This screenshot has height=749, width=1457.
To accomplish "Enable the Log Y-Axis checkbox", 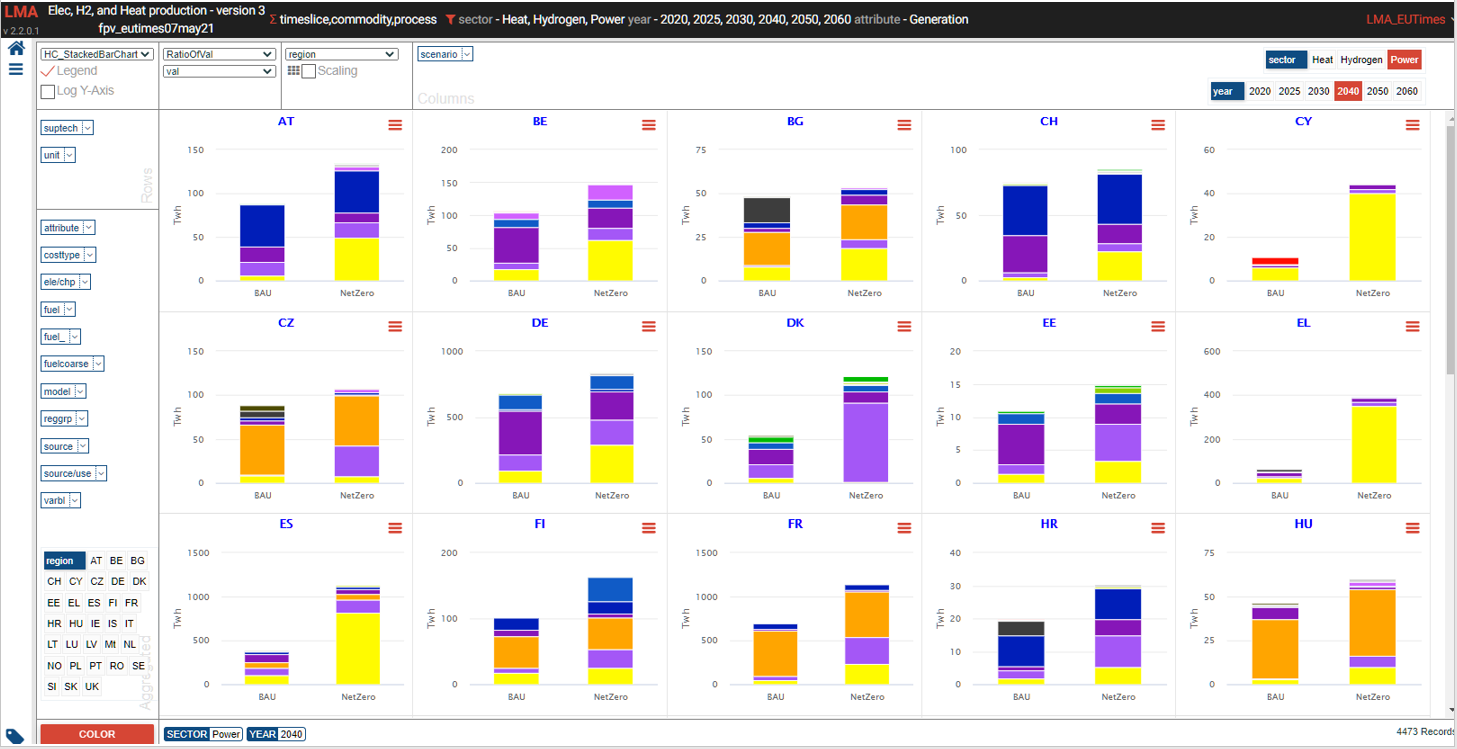I will 48,91.
